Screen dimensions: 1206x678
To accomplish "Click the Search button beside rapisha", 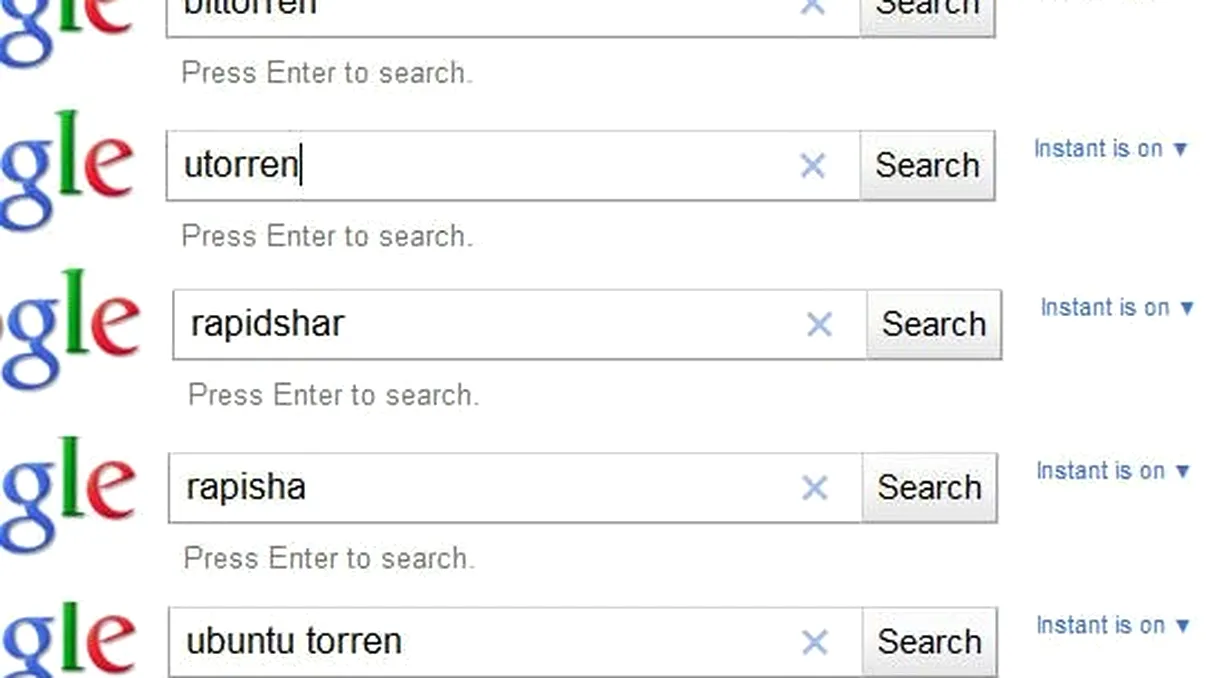I will 929,488.
